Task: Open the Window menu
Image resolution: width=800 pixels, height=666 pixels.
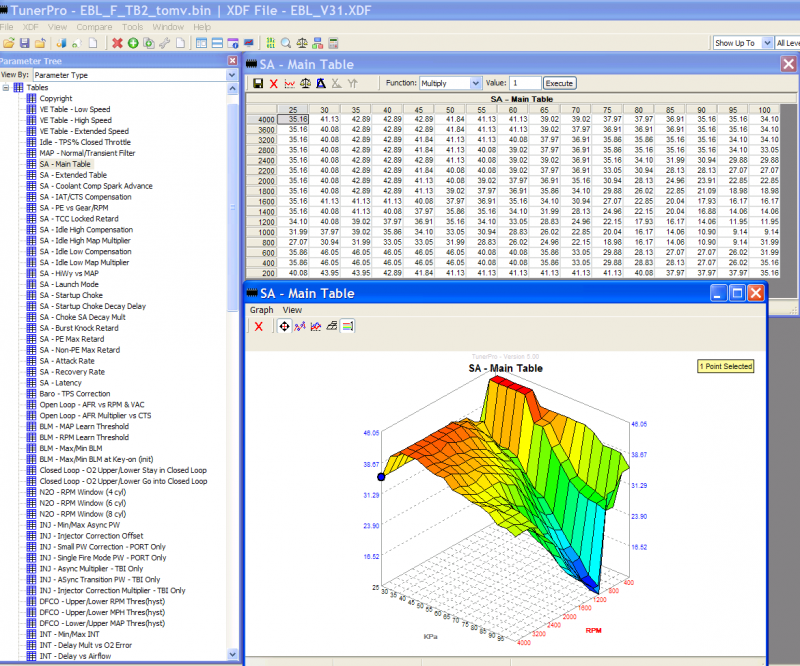Action: pyautogui.click(x=168, y=27)
